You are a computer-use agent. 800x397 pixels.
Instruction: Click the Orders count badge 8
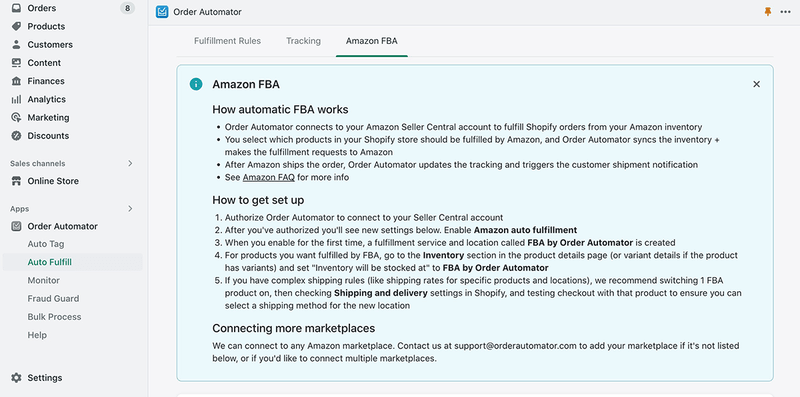[128, 8]
